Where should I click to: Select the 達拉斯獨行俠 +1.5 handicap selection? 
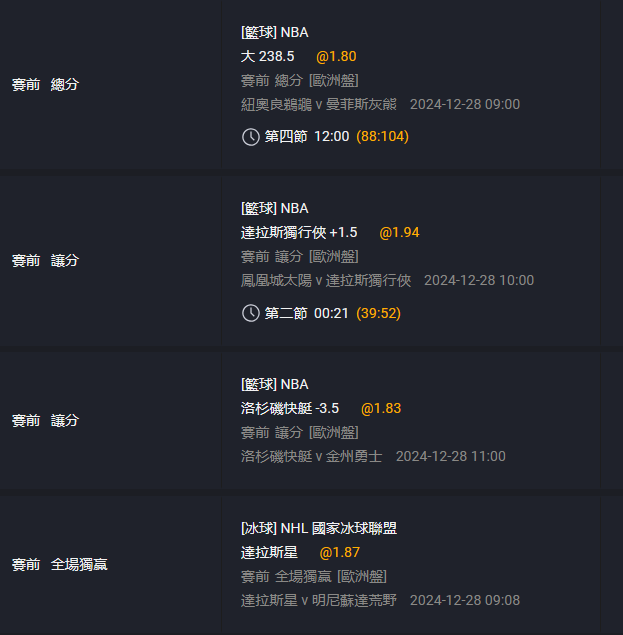(x=299, y=232)
